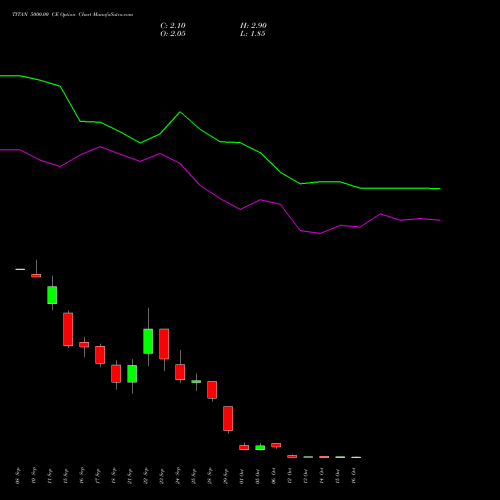Click the 10 Sep date label
The width and height of the screenshot is (500, 500).
point(34,476)
